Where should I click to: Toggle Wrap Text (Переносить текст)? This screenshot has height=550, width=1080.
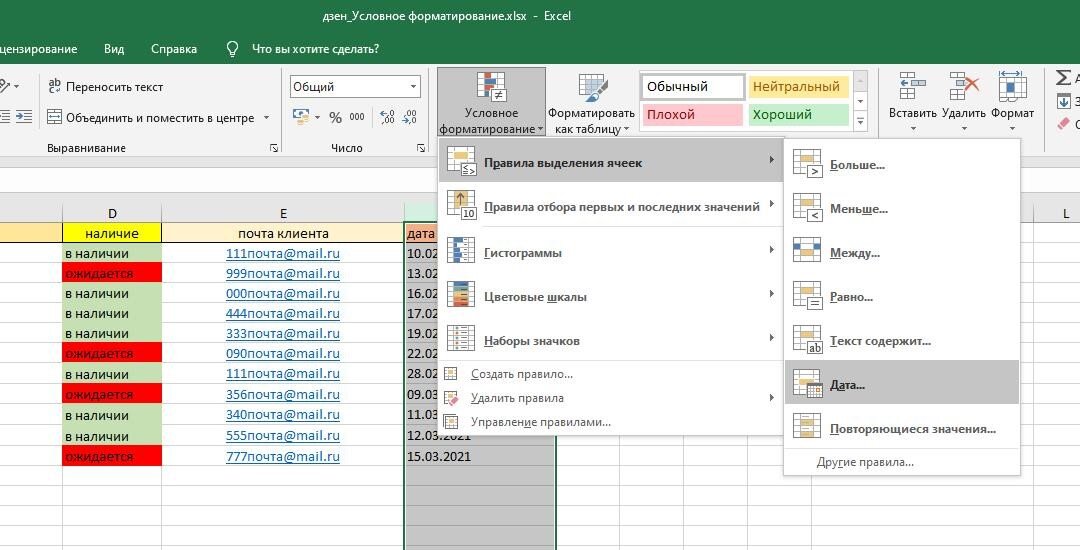pos(105,87)
